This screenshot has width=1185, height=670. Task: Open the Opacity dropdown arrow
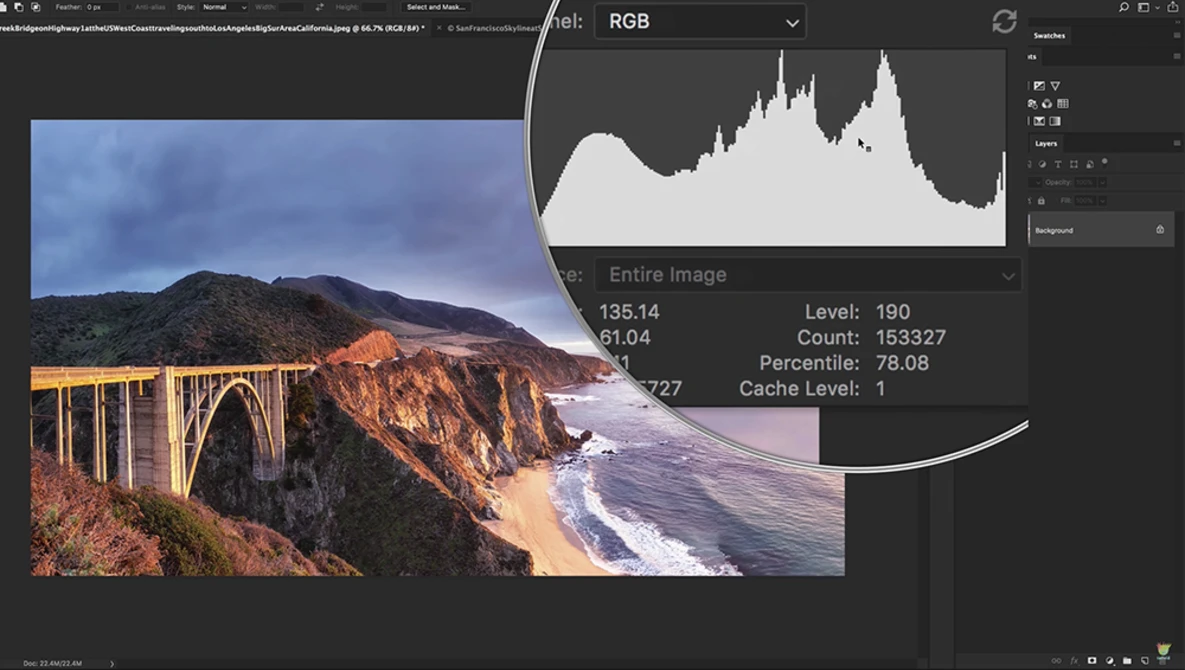pos(1103,183)
